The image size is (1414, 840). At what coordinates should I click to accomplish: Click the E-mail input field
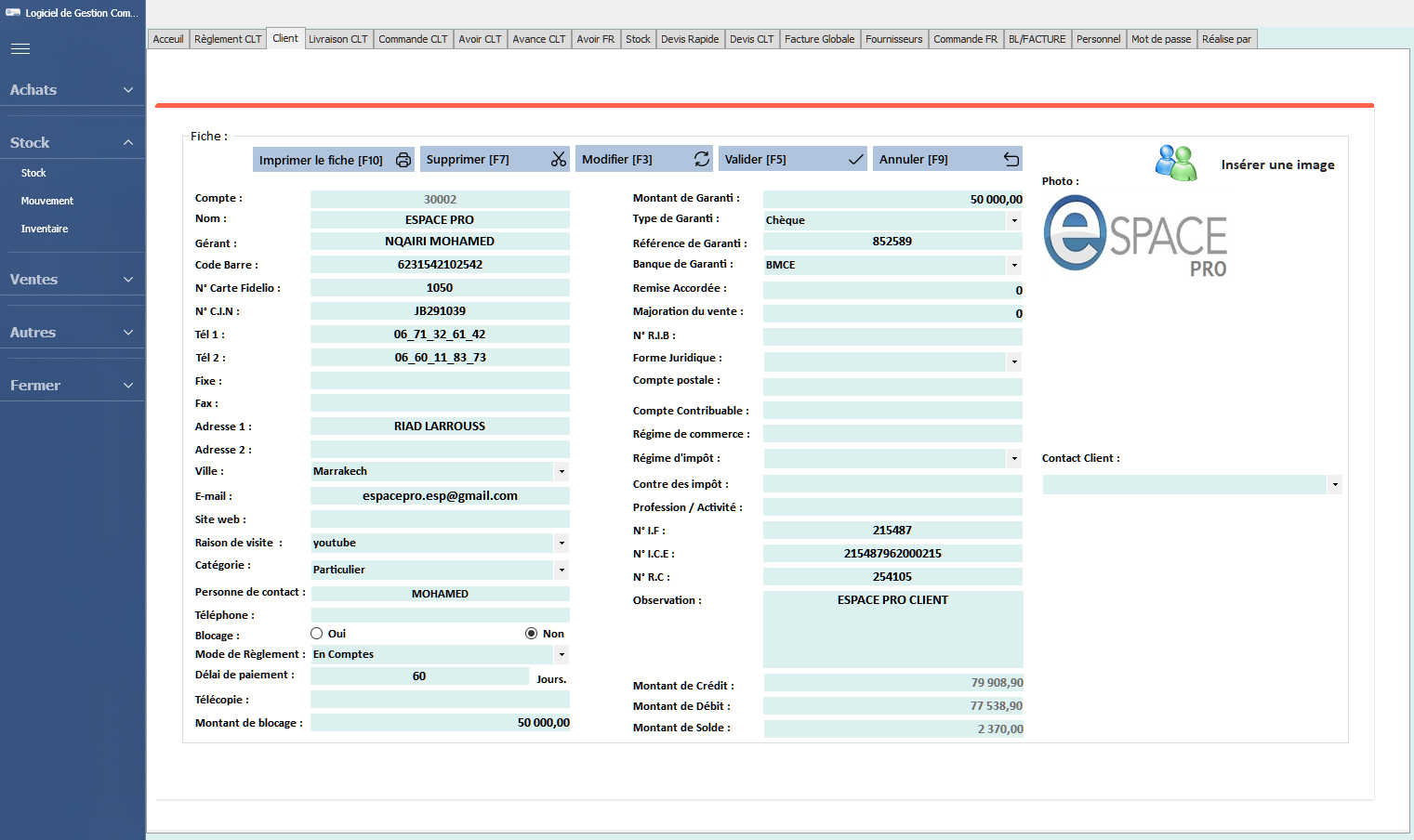coord(440,496)
